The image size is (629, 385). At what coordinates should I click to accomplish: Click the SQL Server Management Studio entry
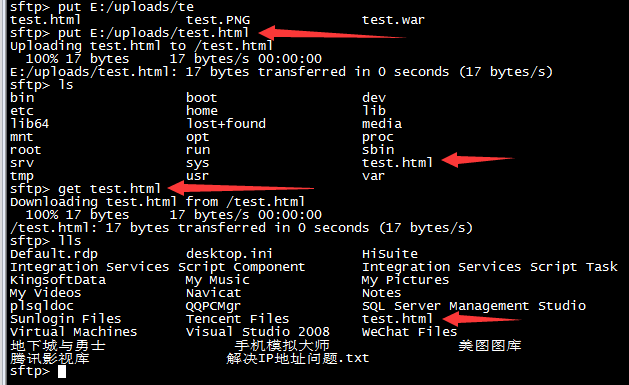[474, 306]
